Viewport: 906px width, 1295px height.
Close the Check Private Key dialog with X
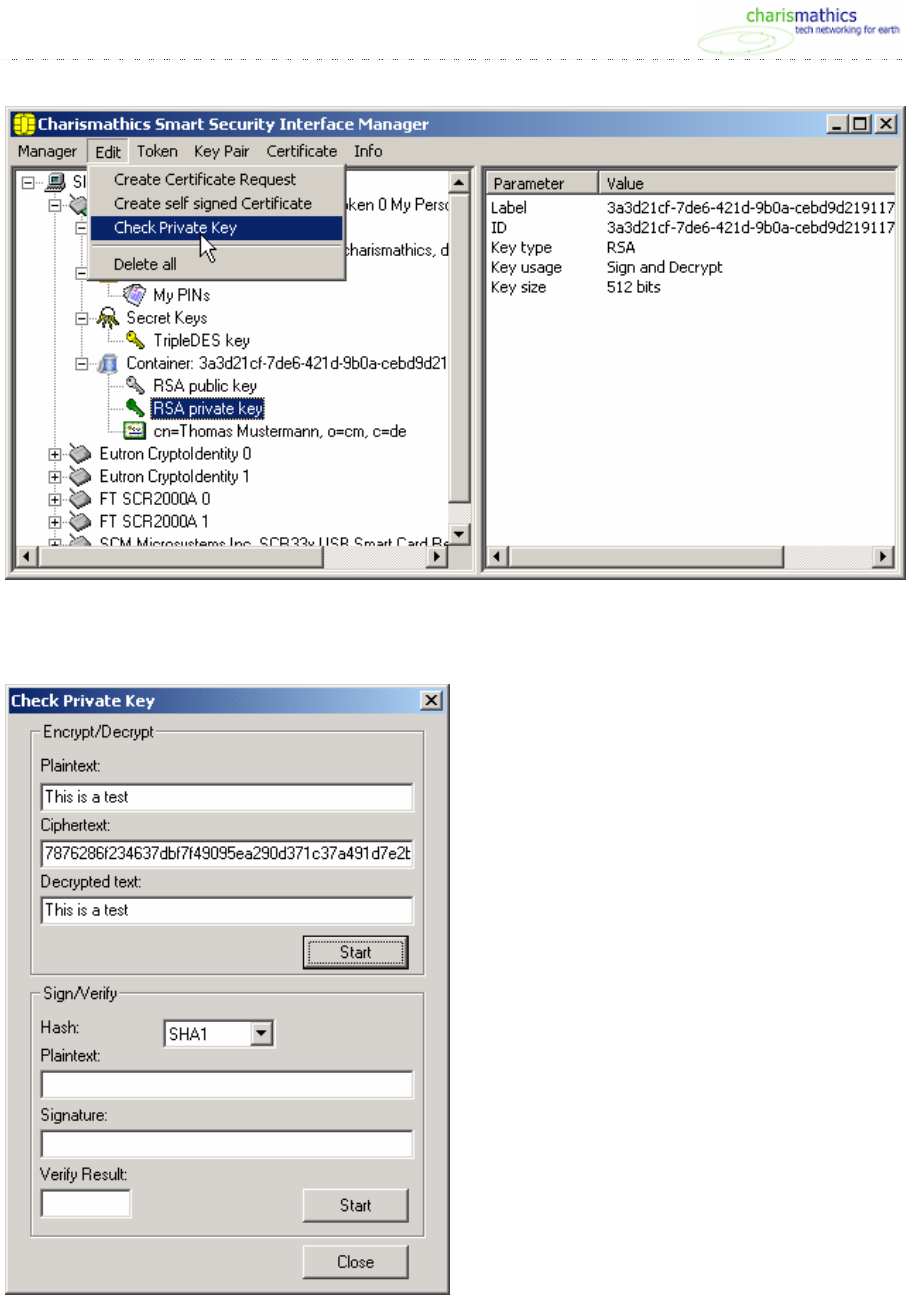[x=432, y=701]
